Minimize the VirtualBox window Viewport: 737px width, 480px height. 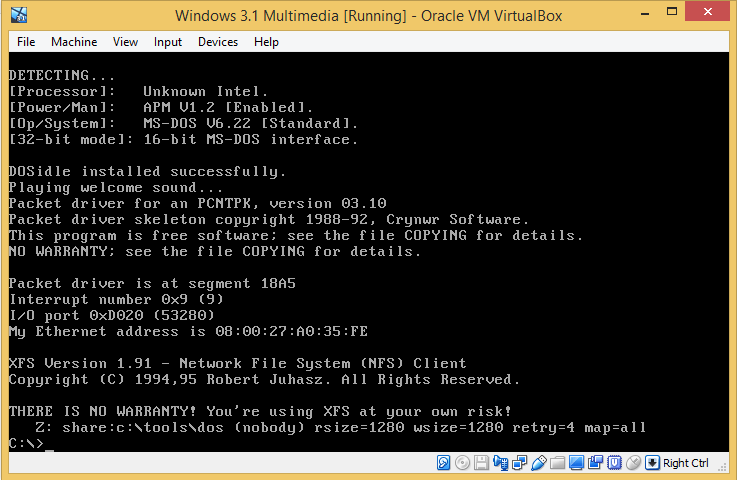pyautogui.click(x=645, y=13)
